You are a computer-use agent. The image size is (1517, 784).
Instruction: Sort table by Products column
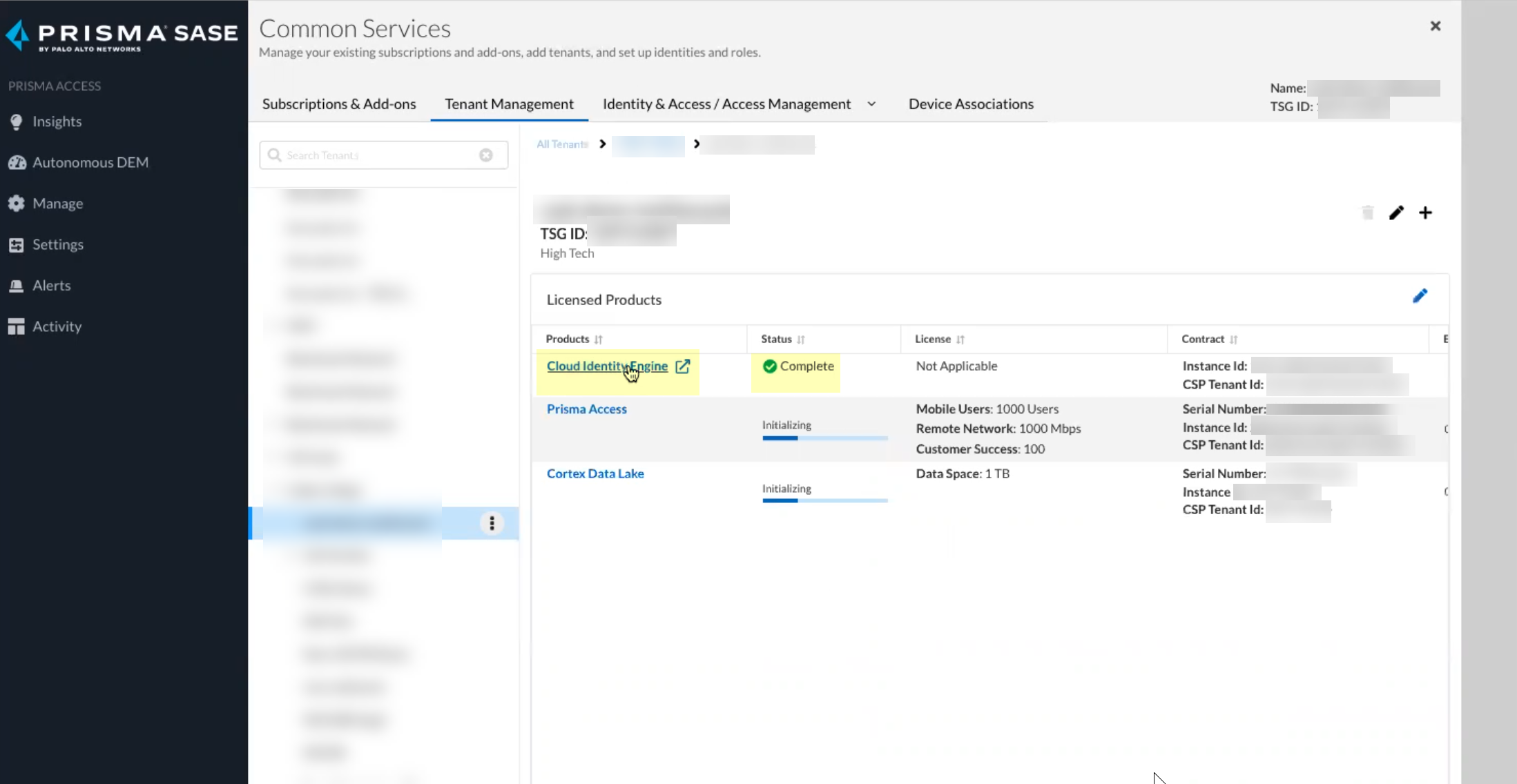pos(598,340)
